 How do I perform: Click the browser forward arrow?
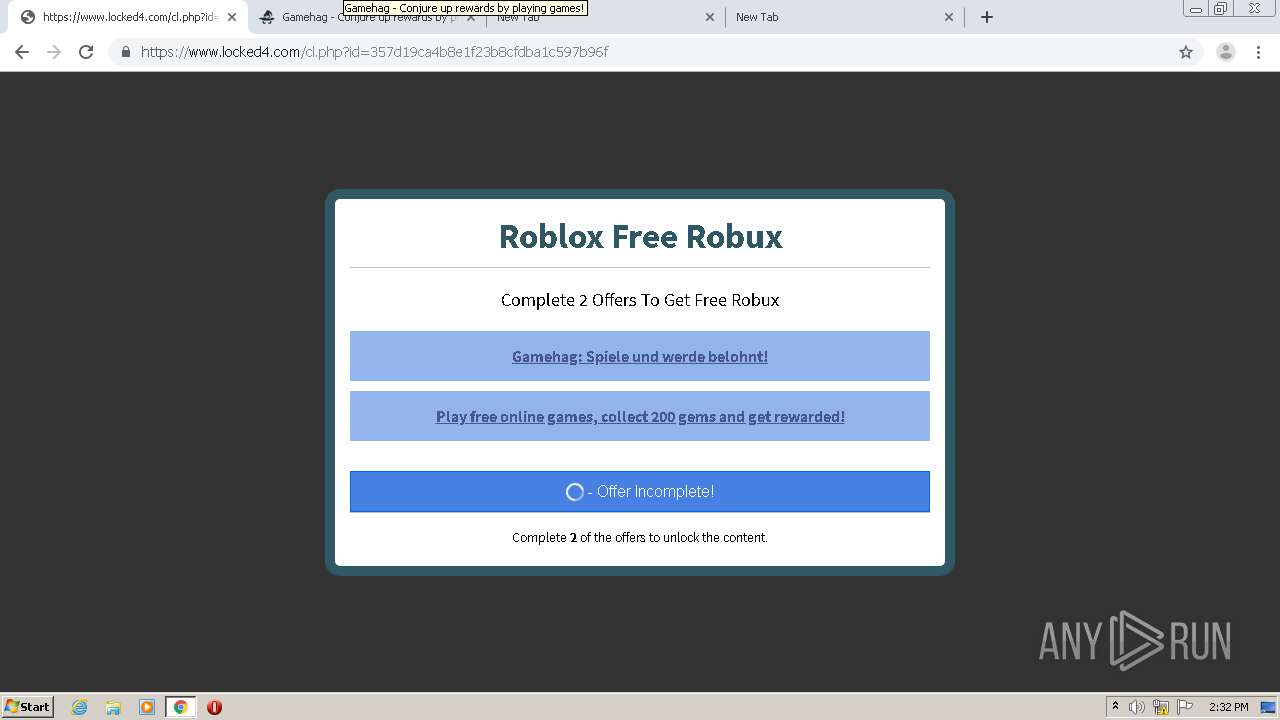[x=54, y=52]
